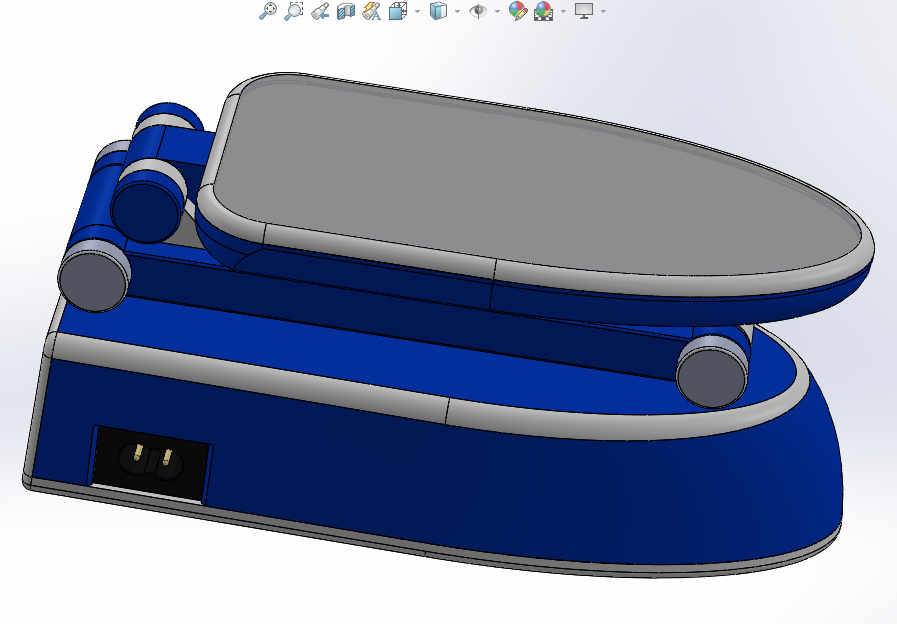The image size is (897, 624).
Task: Expand the View Settings dropdown arrow
Action: [604, 11]
